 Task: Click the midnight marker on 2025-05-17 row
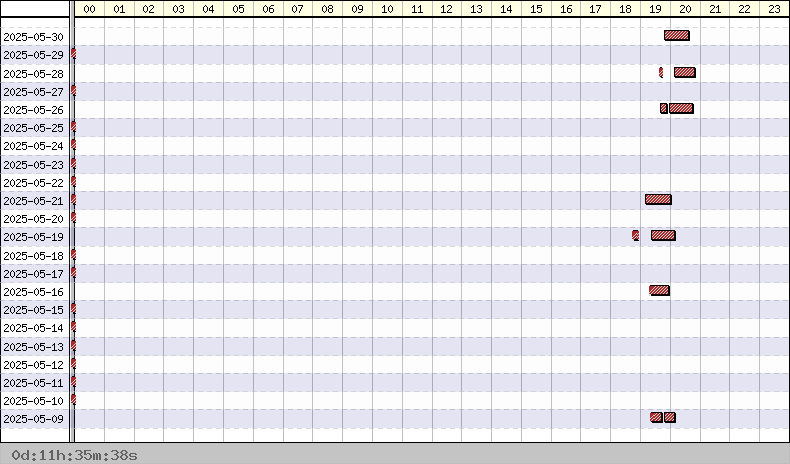pos(74,273)
